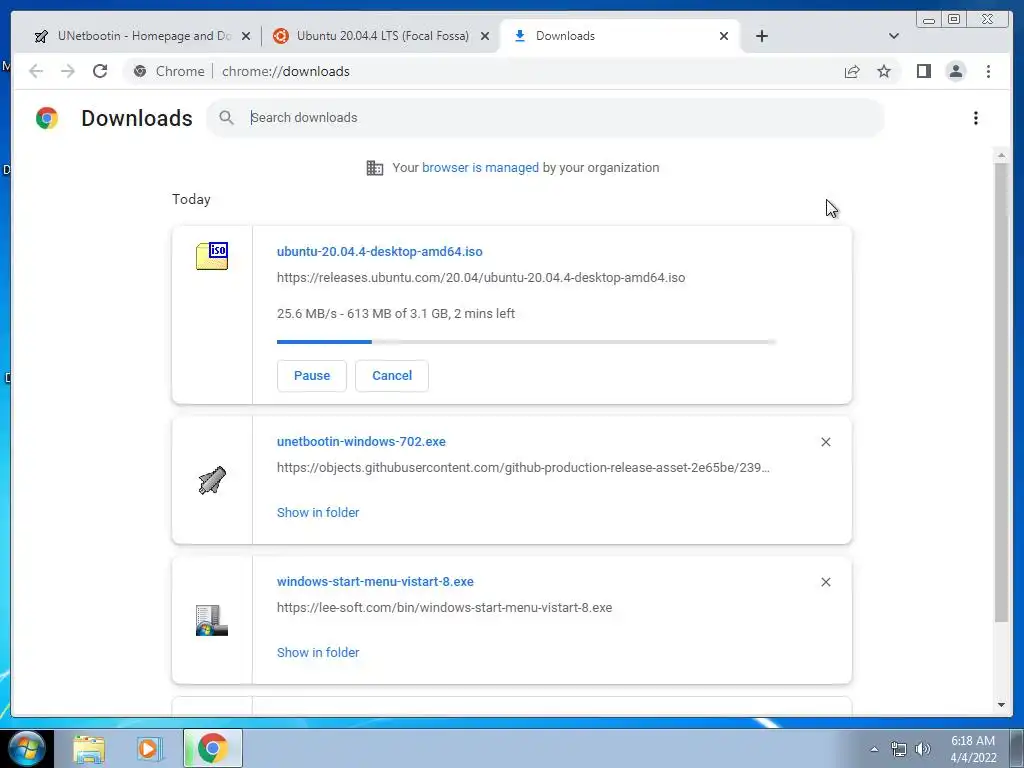Click the Chrome logo next to Downloads
Image resolution: width=1024 pixels, height=768 pixels.
click(47, 118)
